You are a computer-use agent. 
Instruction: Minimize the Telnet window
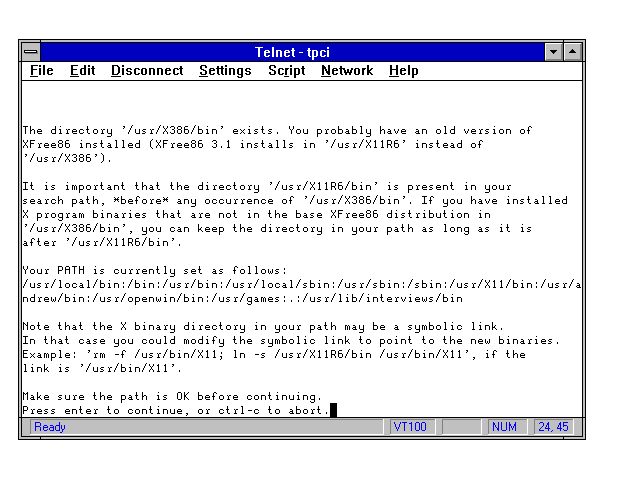pyautogui.click(x=554, y=51)
